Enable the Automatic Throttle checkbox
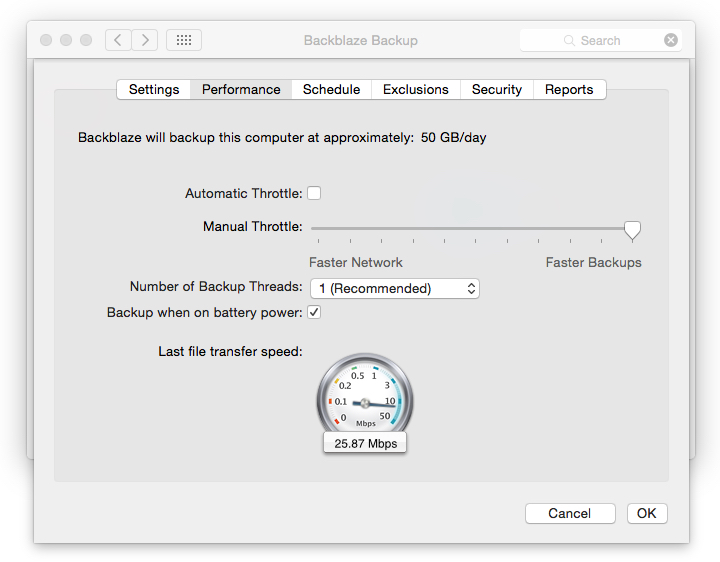 coord(314,193)
